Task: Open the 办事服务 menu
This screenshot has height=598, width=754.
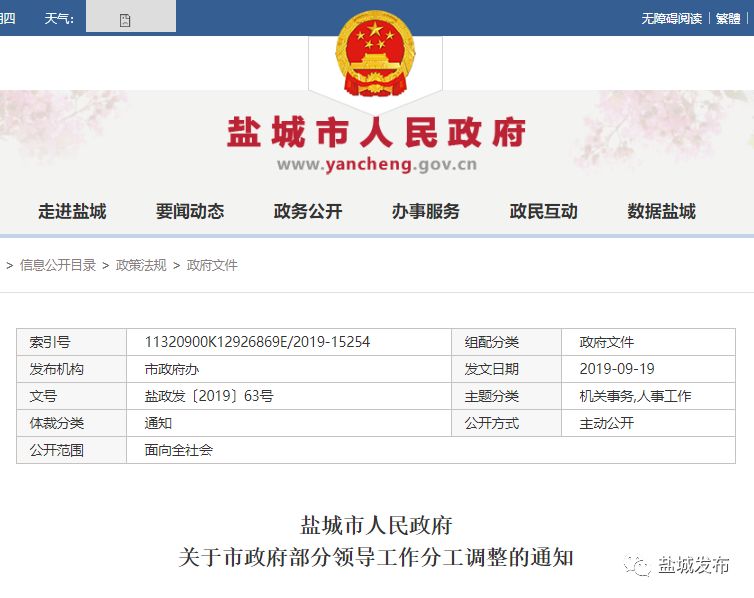Action: 426,211
